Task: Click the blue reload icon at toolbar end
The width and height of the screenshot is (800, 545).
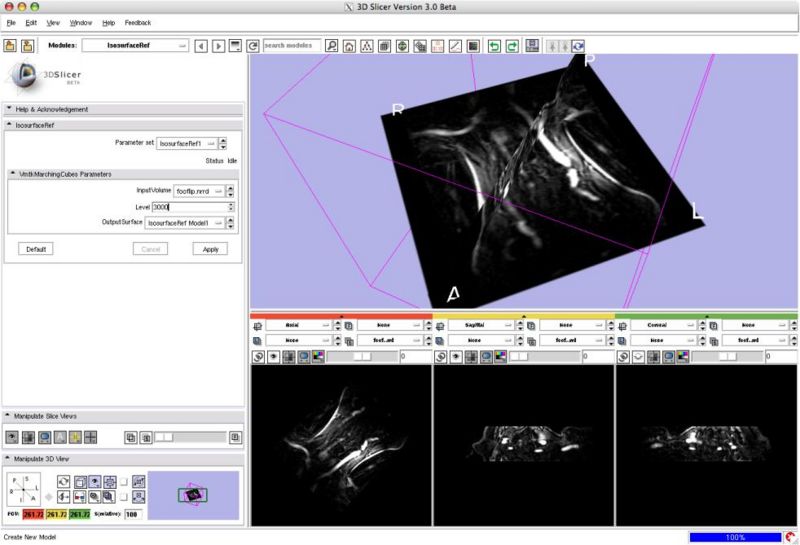Action: click(x=578, y=46)
